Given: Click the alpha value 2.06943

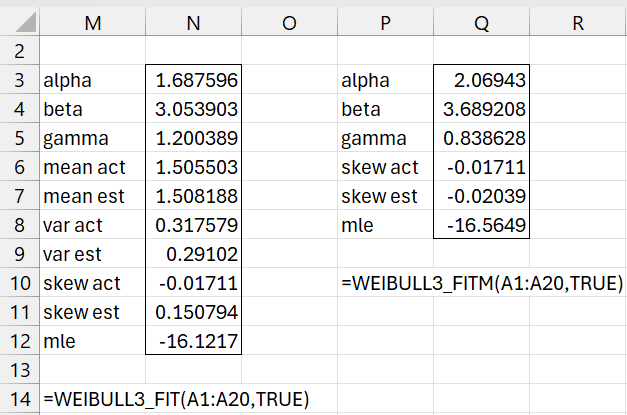Looking at the screenshot, I should pyautogui.click(x=480, y=80).
